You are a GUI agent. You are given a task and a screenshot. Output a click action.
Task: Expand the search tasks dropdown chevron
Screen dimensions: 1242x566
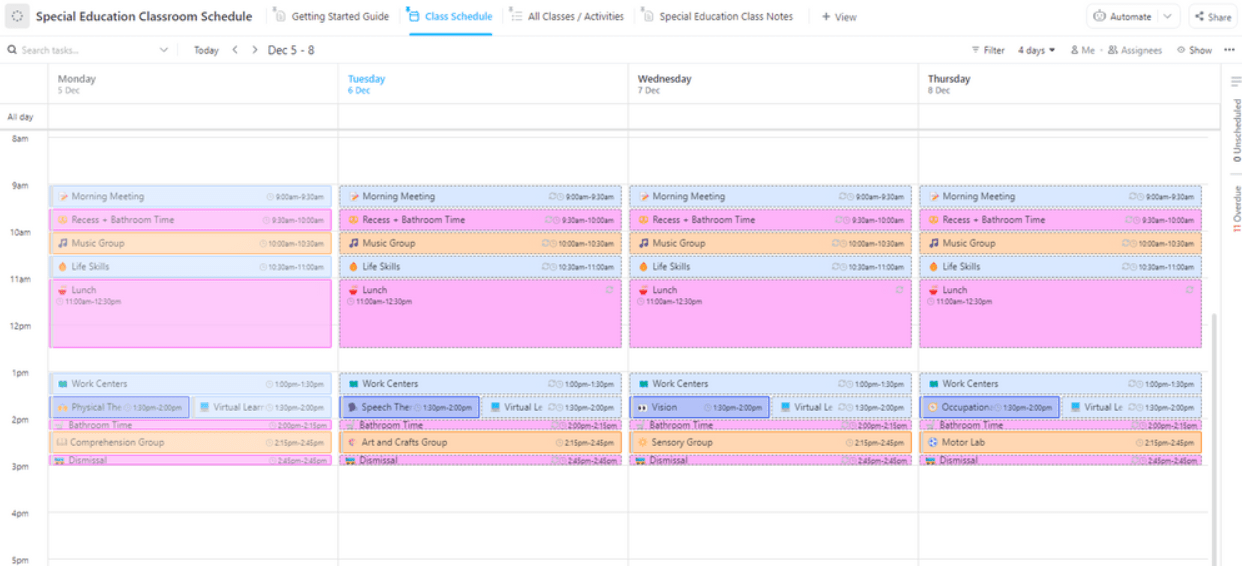tap(164, 50)
